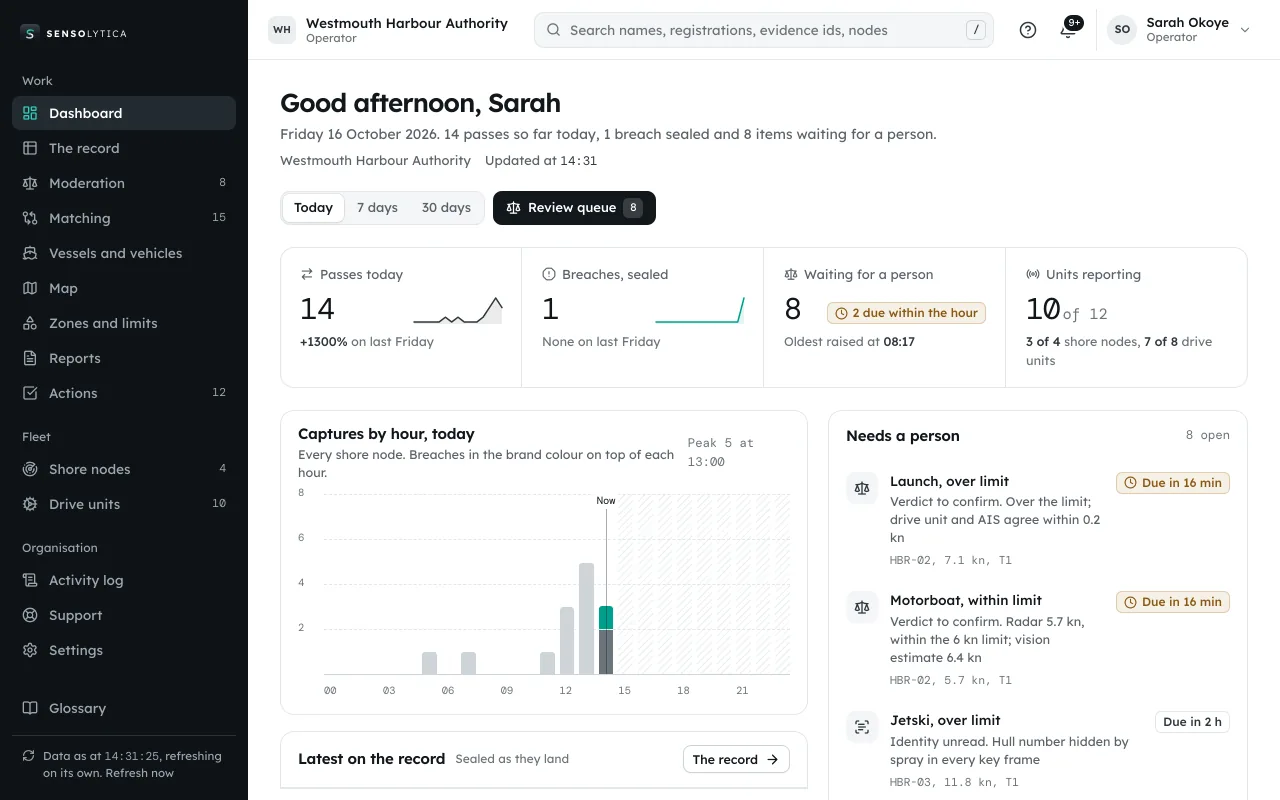Click the Now marker on the chart
The image size is (1280, 800).
606,501
